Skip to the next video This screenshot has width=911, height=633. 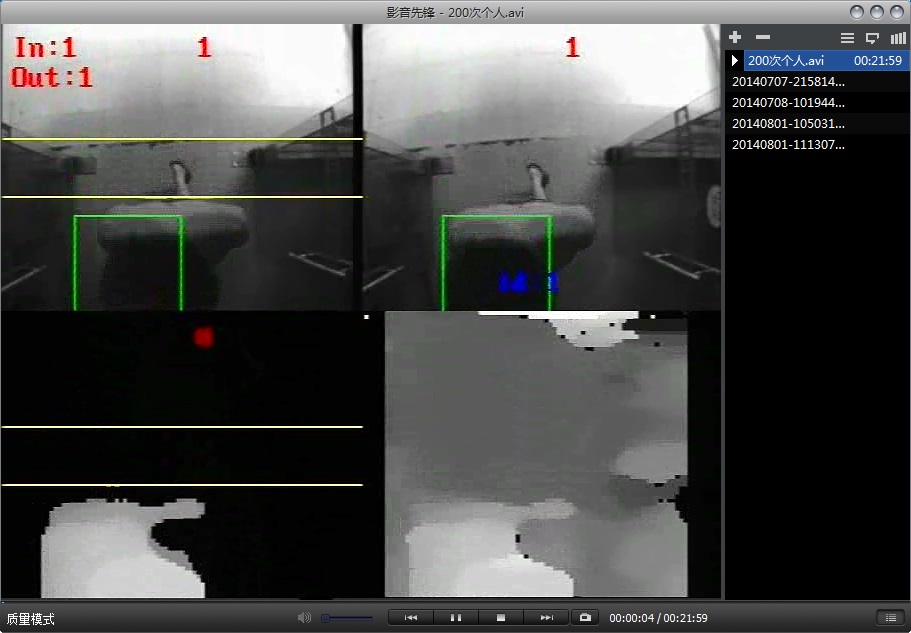coord(546,618)
